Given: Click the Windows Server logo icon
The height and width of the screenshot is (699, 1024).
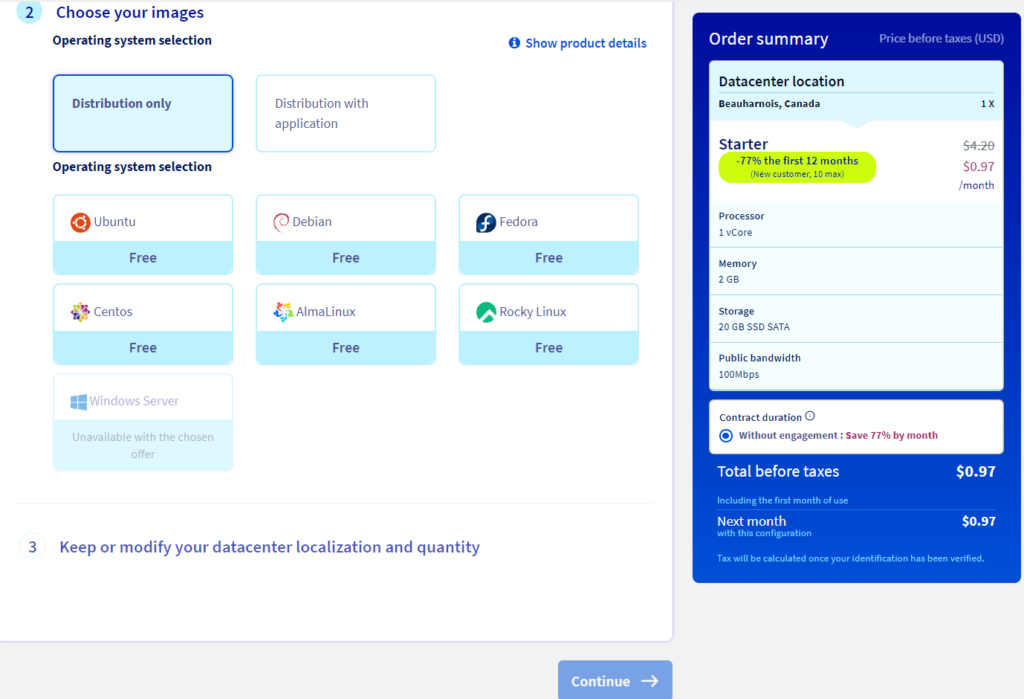Looking at the screenshot, I should (79, 401).
